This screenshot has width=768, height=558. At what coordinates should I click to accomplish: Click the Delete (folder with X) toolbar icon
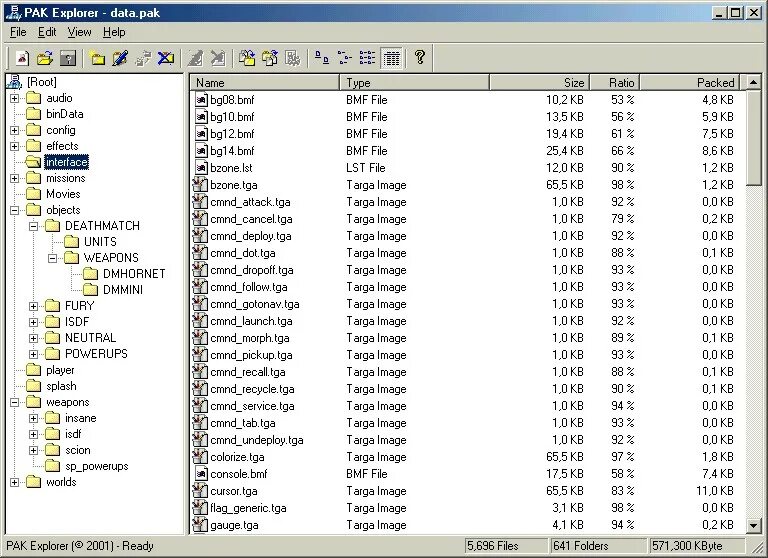click(x=166, y=58)
